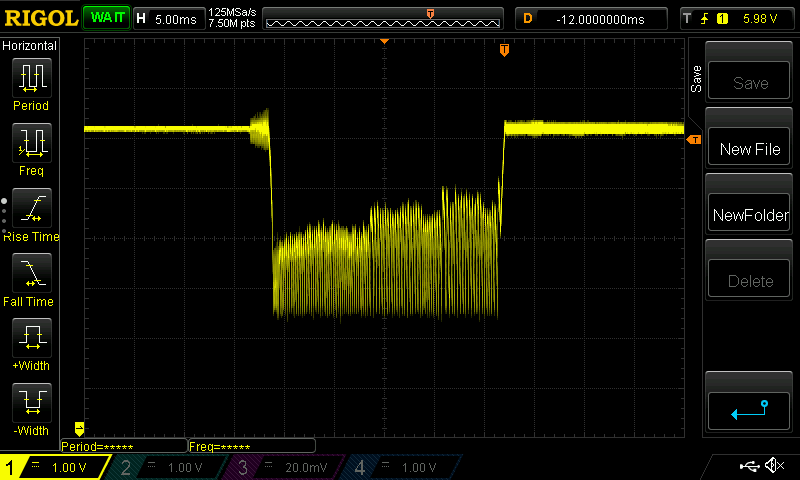Click the 125MSa/s sample rate readout

[x=232, y=12]
